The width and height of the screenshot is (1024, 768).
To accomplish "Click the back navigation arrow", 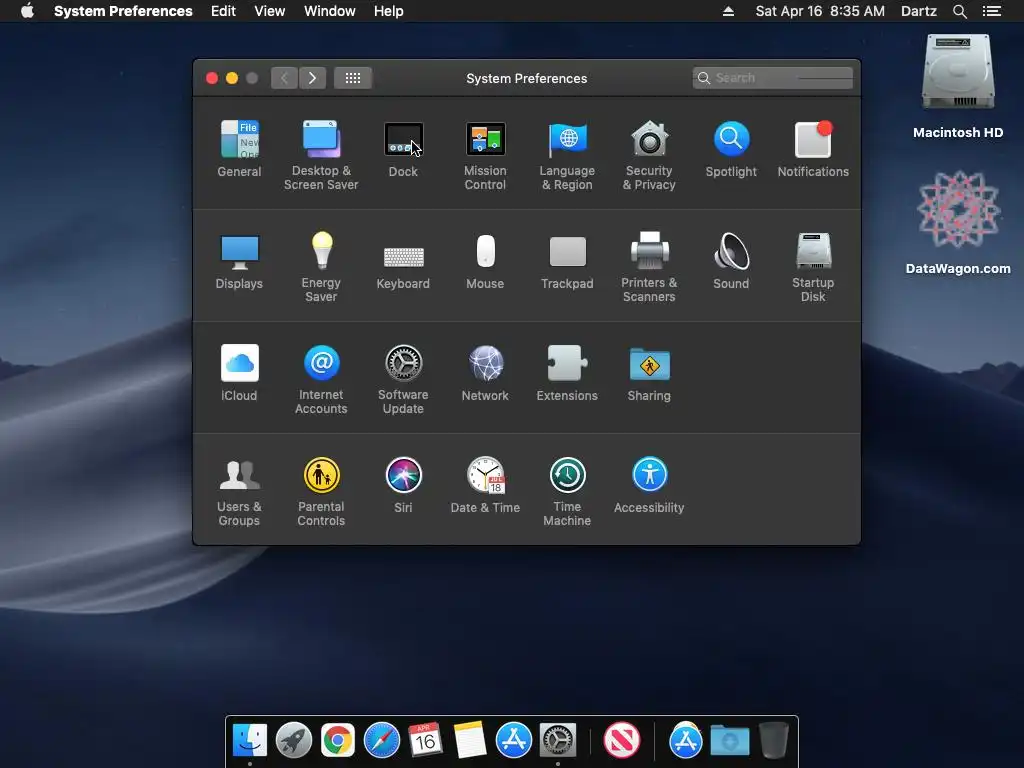I will click(x=284, y=78).
